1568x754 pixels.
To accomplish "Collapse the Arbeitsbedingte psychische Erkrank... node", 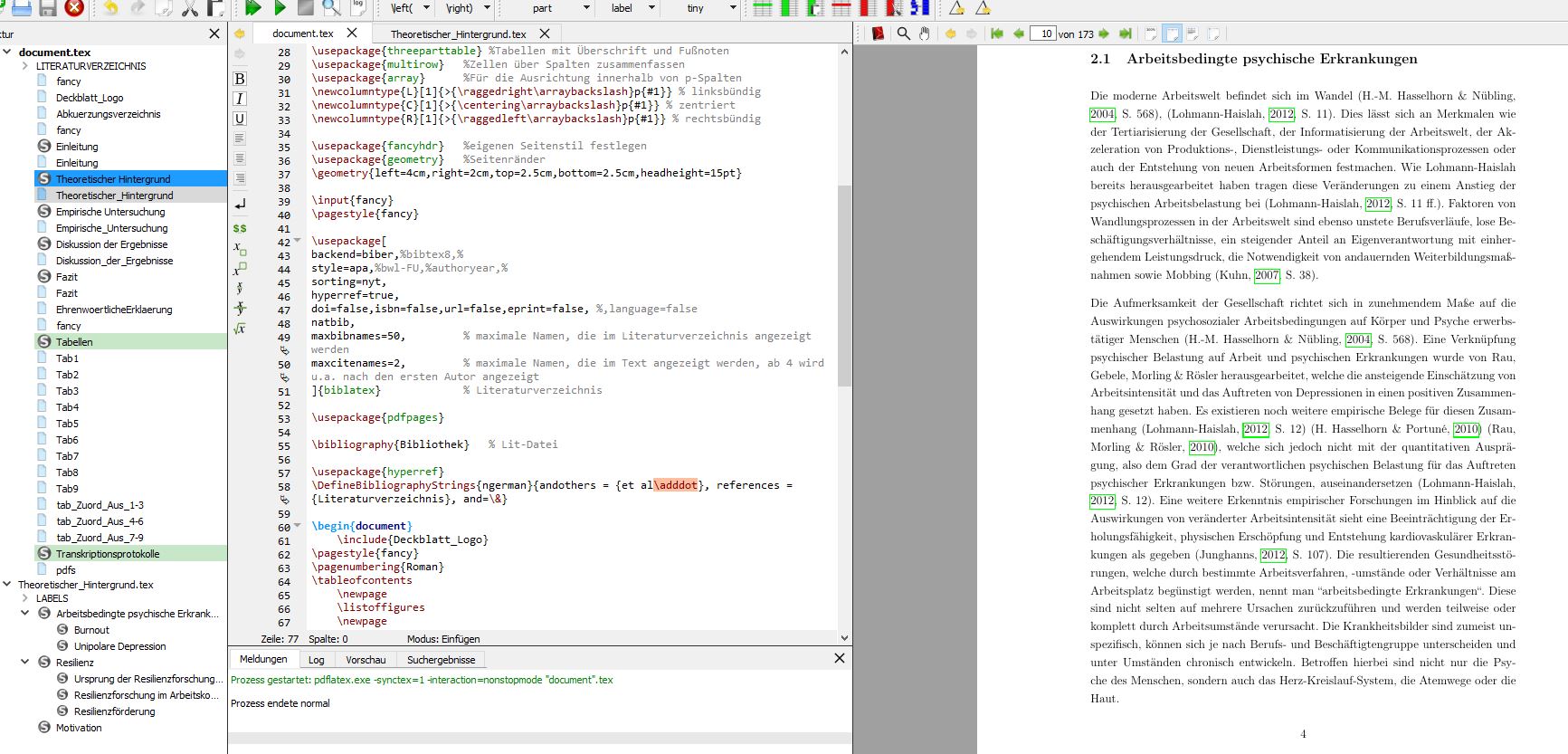I will (24, 613).
